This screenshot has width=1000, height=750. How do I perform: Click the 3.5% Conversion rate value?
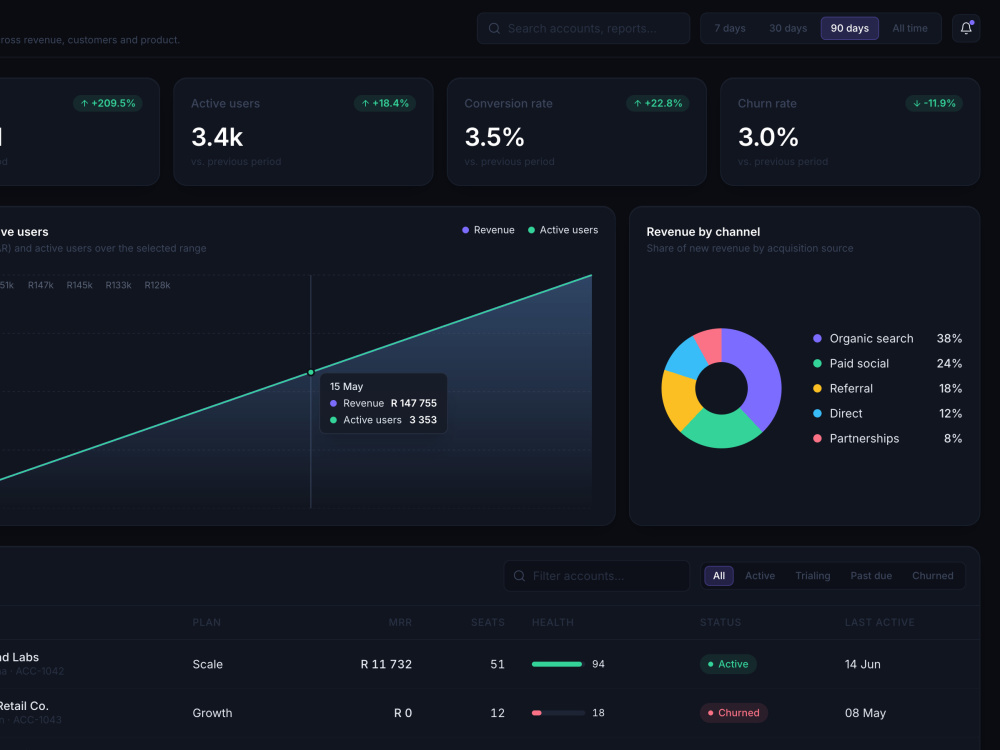pyautogui.click(x=494, y=137)
